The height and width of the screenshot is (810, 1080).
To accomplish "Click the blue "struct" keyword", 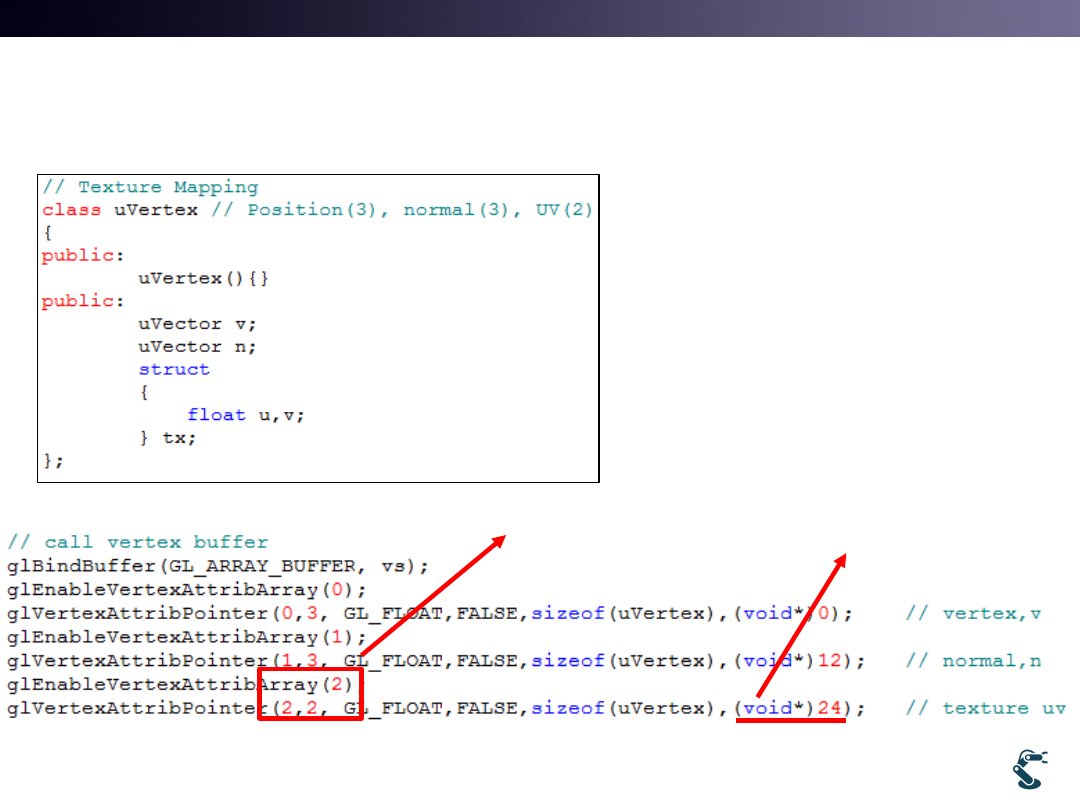I will (x=174, y=369).
